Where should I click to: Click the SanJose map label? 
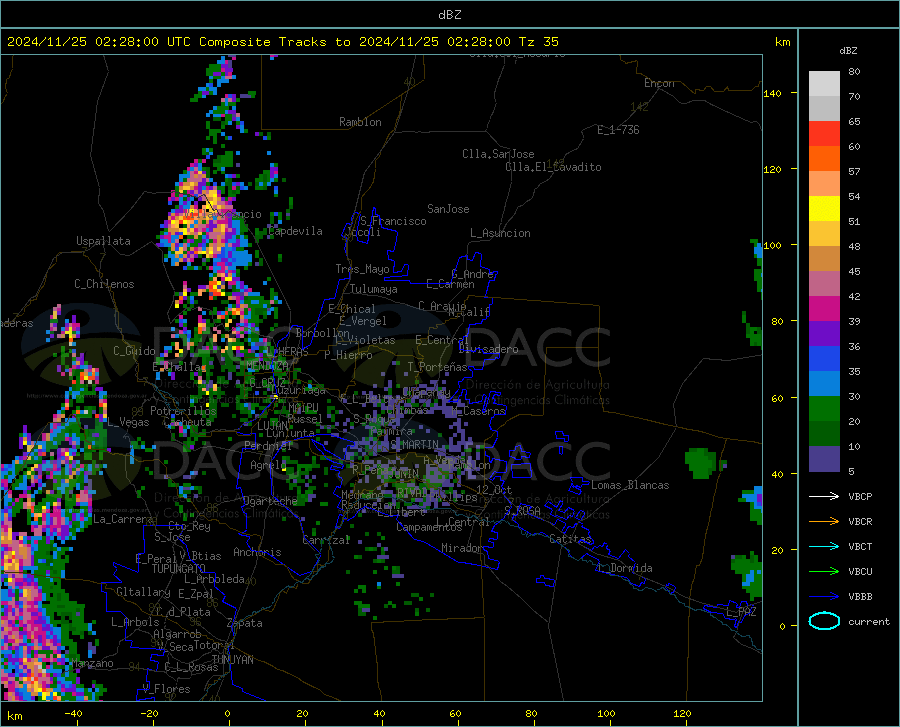[x=448, y=209]
